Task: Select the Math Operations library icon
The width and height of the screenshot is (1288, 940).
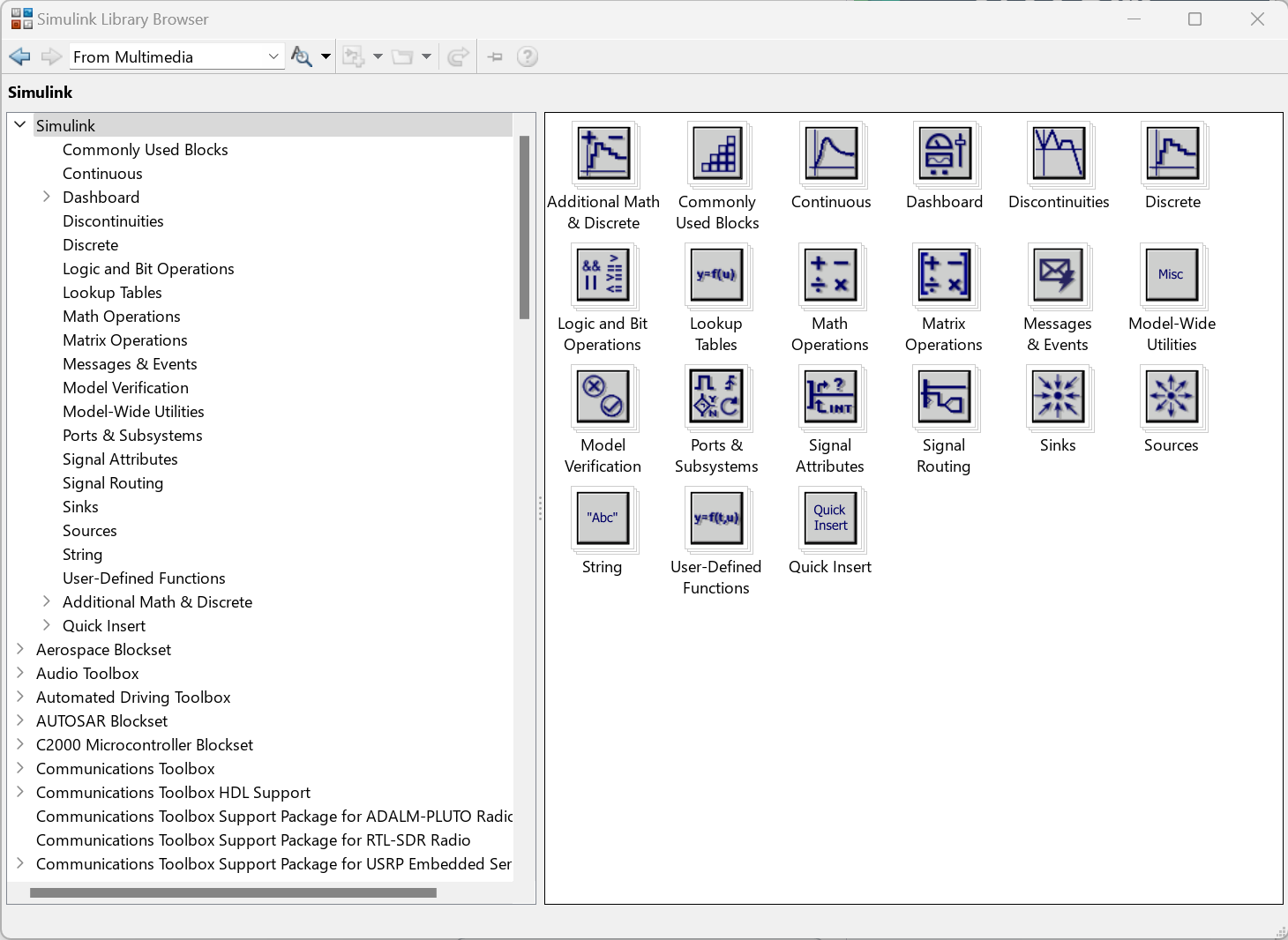Action: [x=829, y=276]
